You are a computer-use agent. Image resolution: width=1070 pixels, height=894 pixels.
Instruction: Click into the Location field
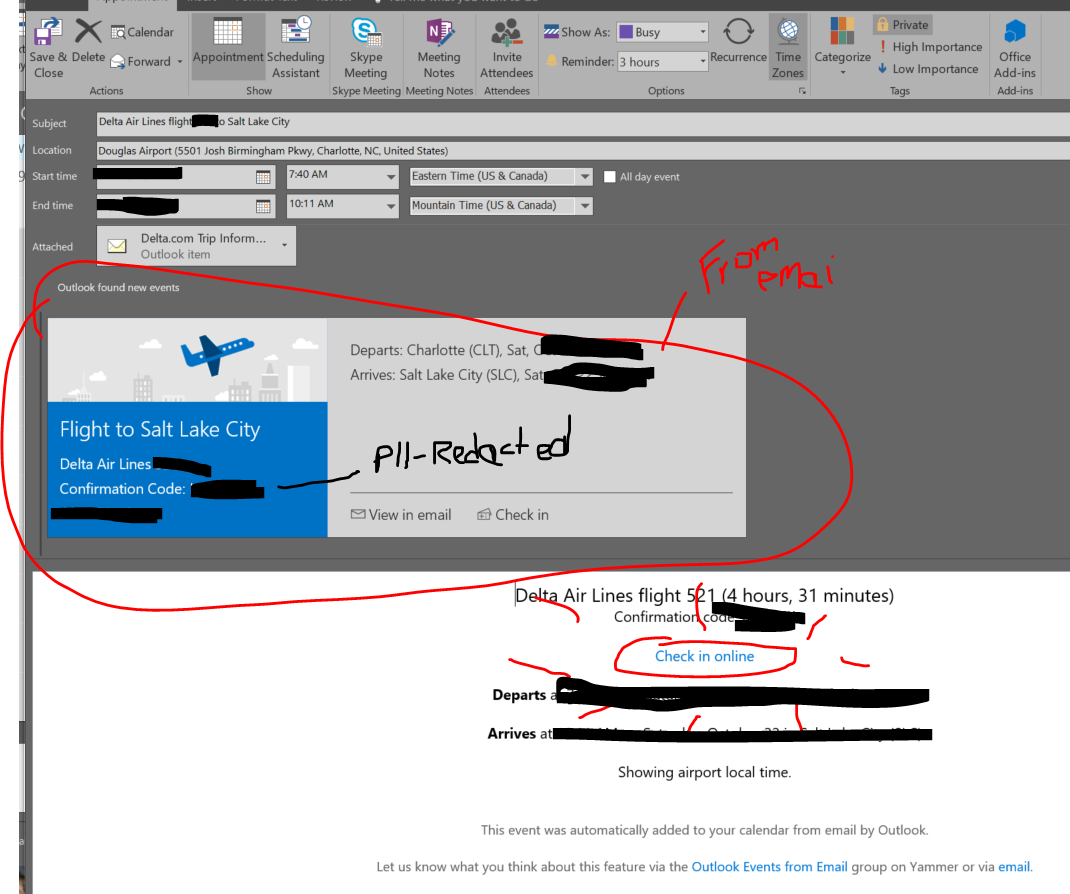pyautogui.click(x=583, y=151)
